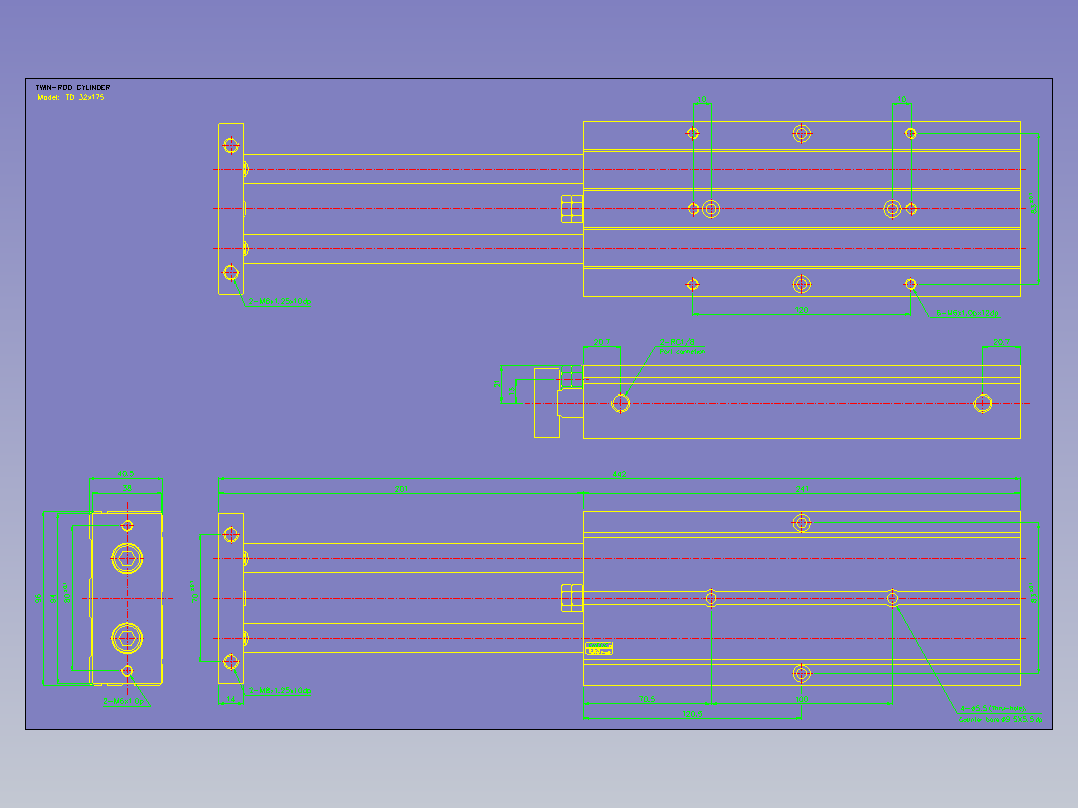Click the '442' overall length dimension

pos(619,474)
